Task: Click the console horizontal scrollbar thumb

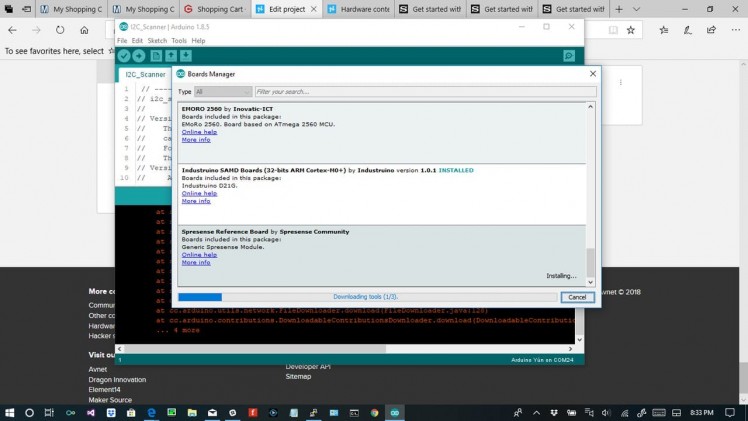Action: pos(255,349)
